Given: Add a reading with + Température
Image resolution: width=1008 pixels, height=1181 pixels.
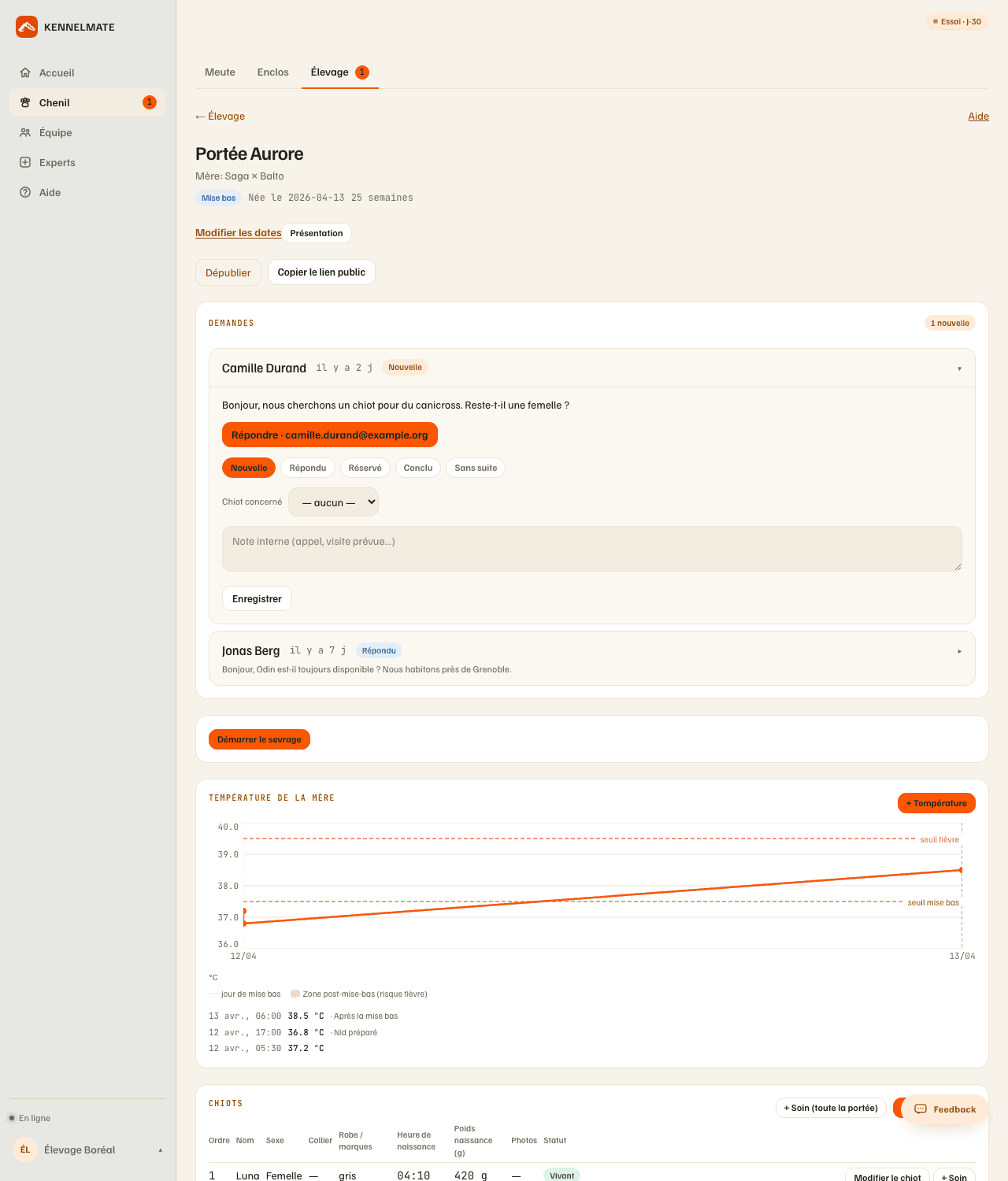Looking at the screenshot, I should 936,803.
